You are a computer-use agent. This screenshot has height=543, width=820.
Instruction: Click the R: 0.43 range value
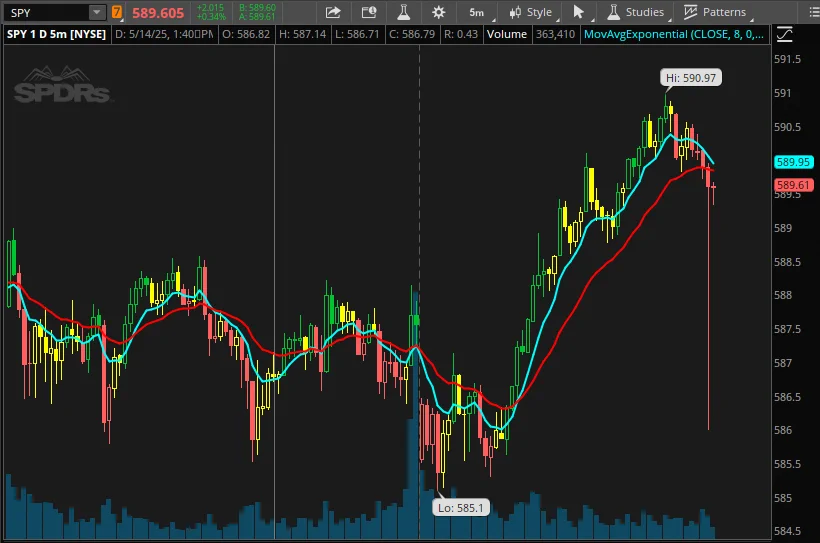click(x=461, y=35)
